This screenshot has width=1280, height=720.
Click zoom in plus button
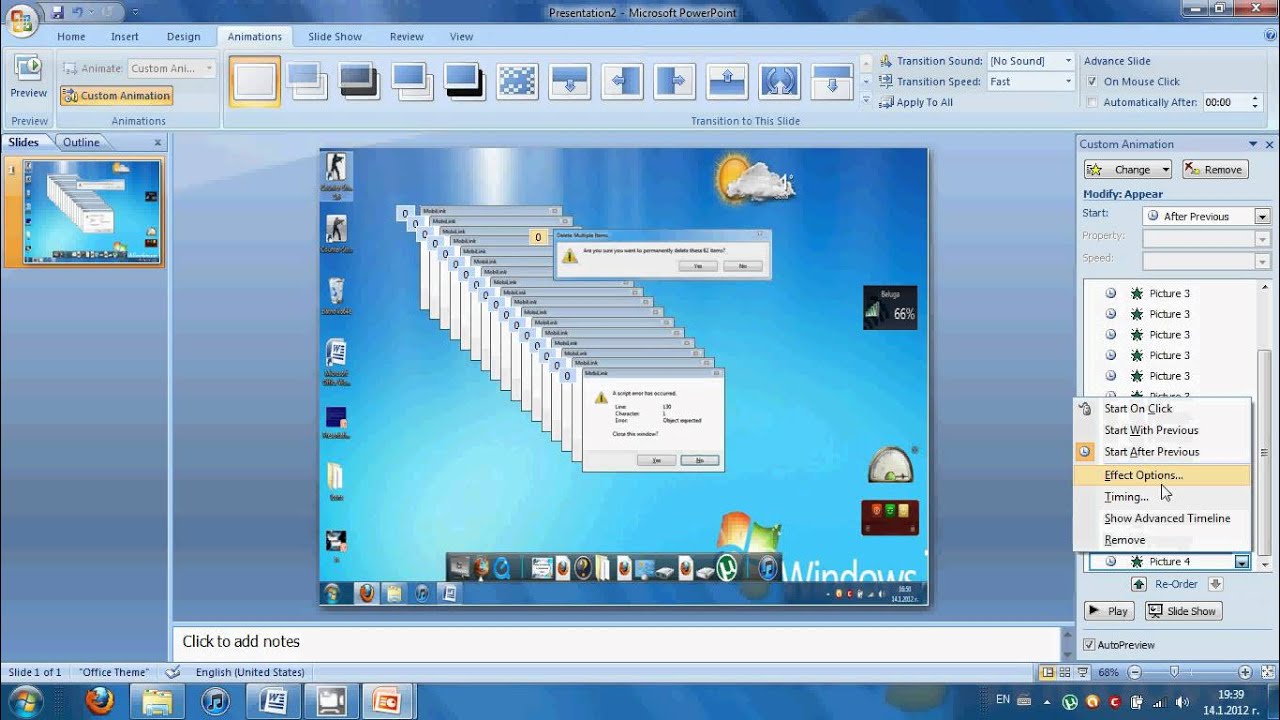[1245, 673]
